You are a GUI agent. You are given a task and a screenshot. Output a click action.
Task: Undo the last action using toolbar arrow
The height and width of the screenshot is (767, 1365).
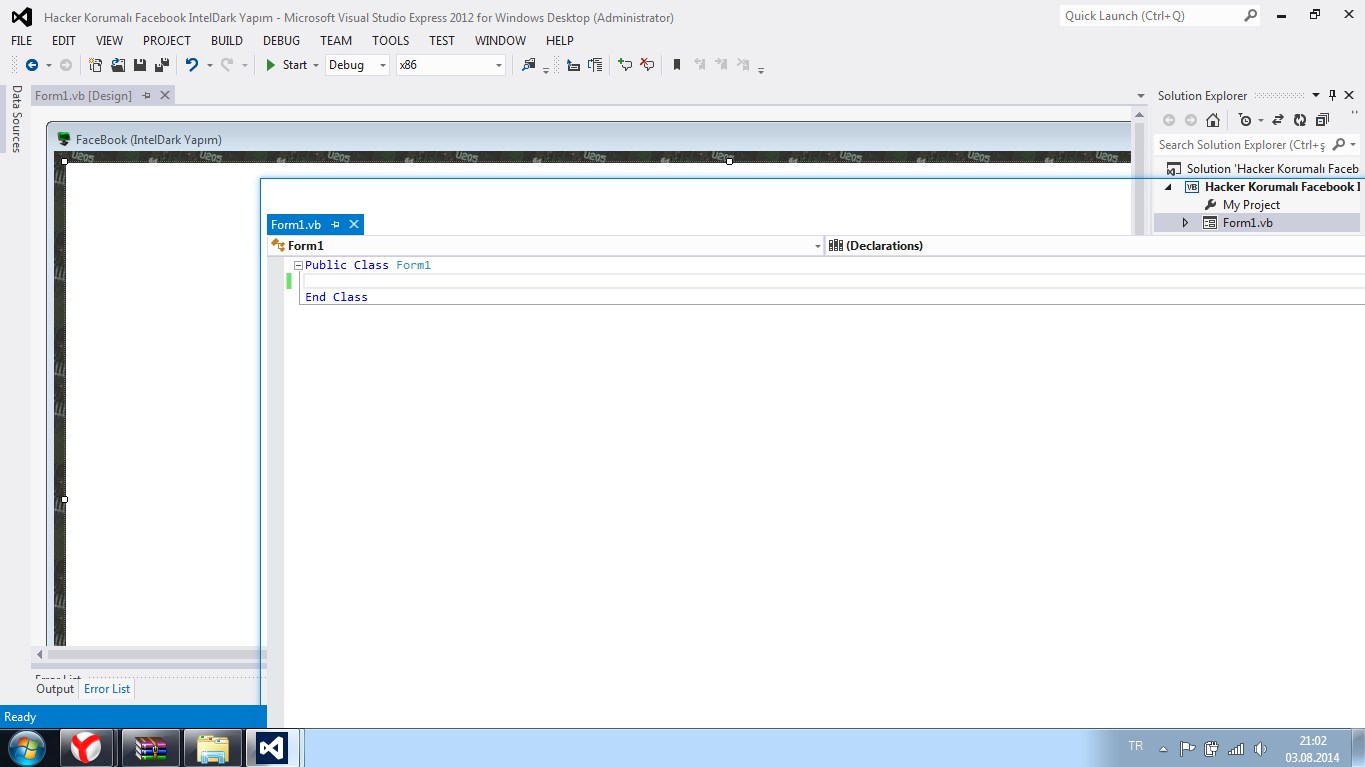[192, 65]
